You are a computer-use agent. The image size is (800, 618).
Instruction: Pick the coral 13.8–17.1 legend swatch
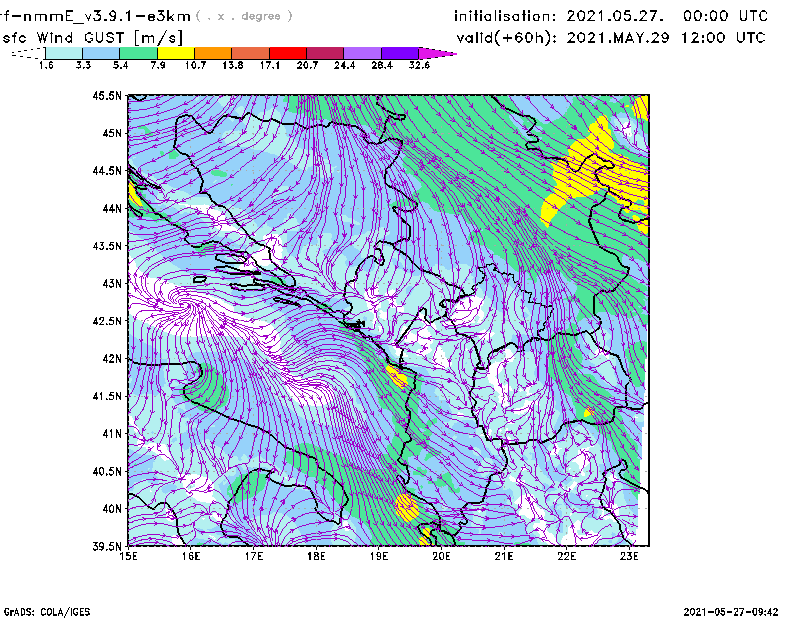[251, 53]
